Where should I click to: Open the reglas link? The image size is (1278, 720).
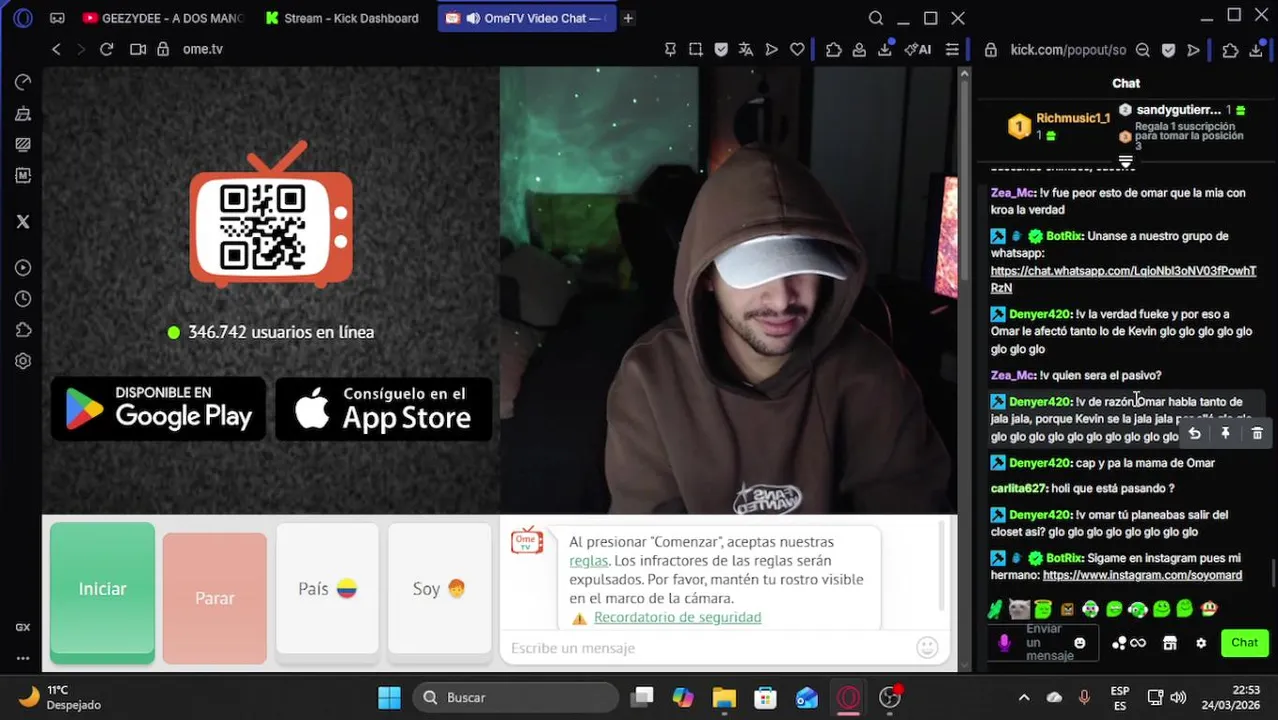pyautogui.click(x=588, y=561)
